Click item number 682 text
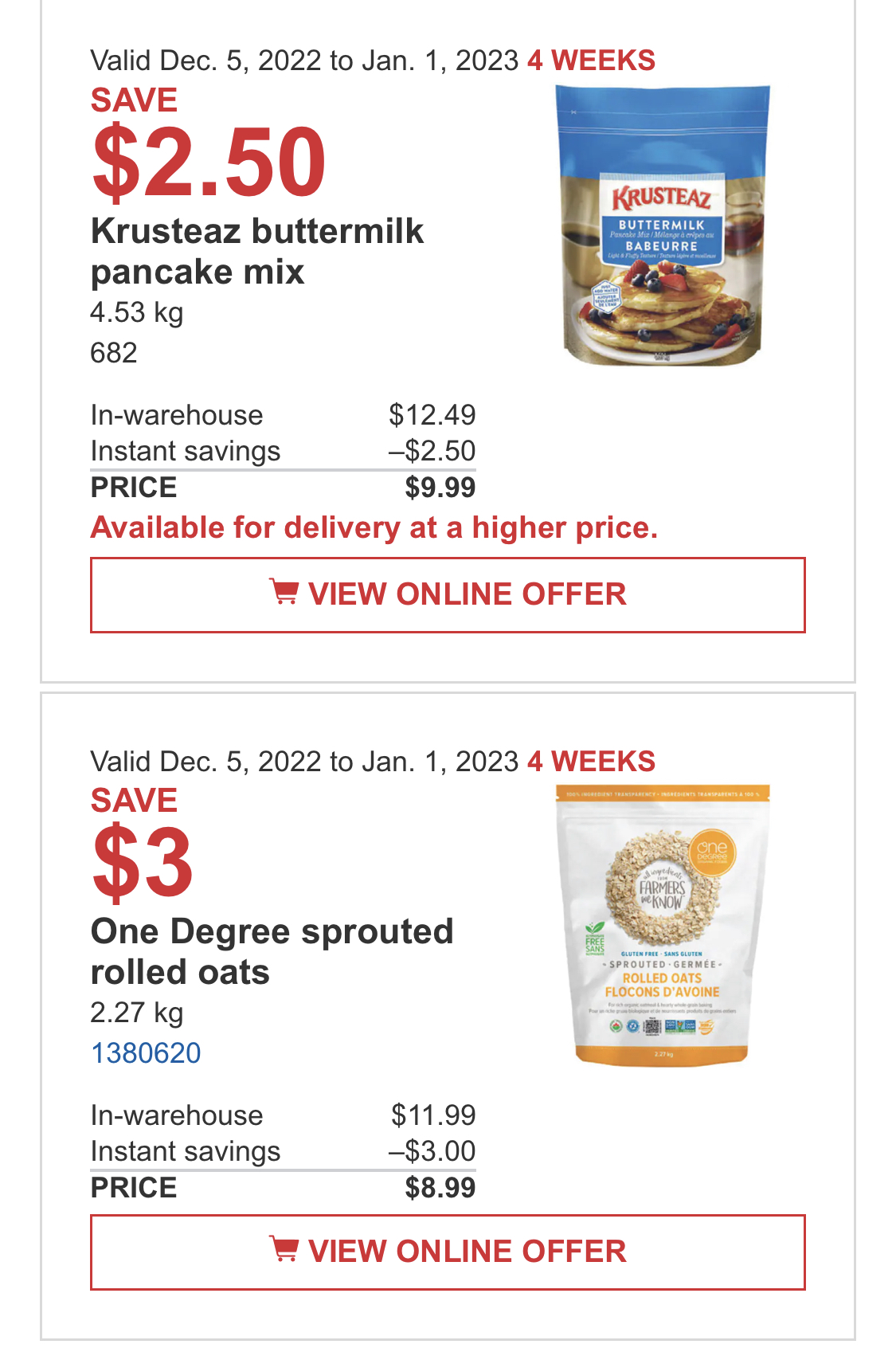This screenshot has height=1348, width=896. 114,353
